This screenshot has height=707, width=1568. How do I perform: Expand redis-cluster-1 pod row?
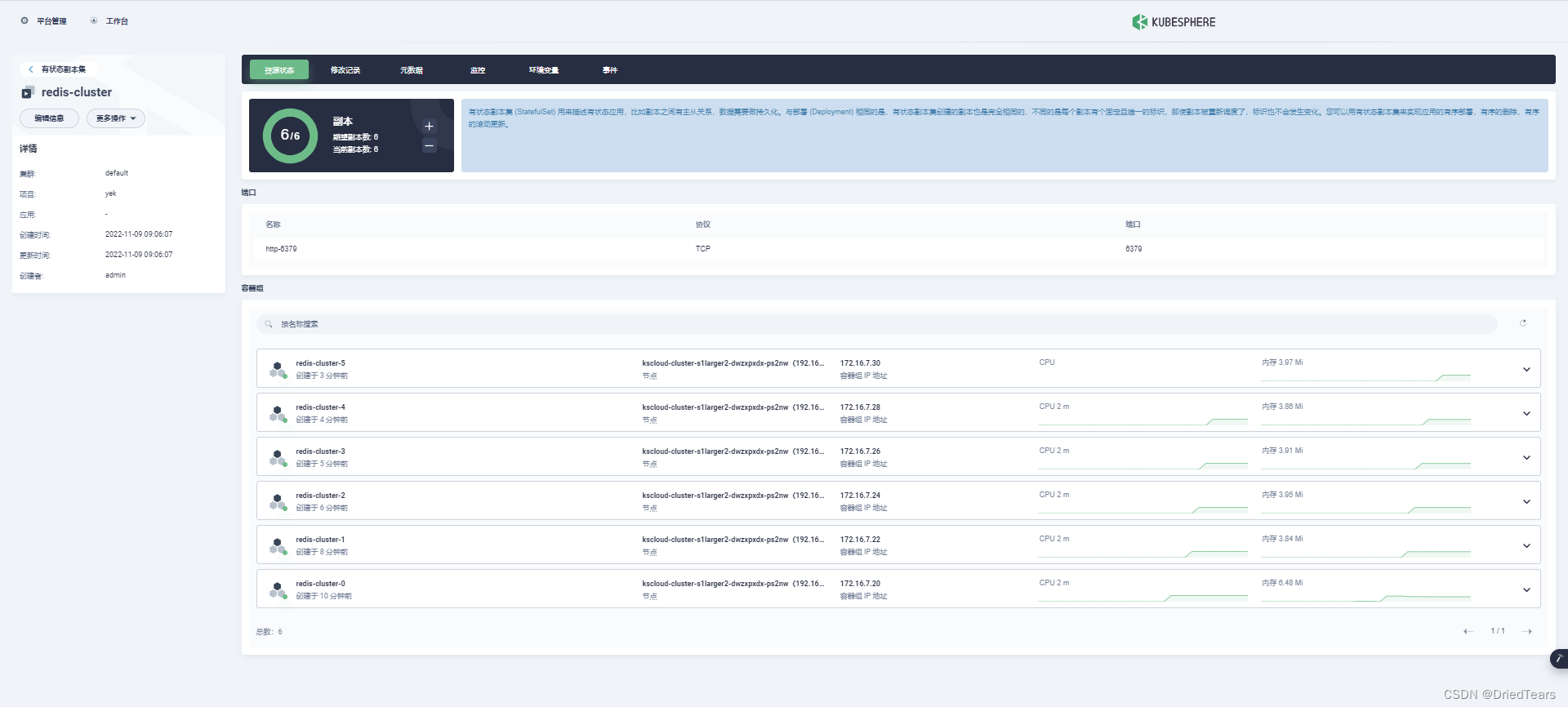[1526, 546]
